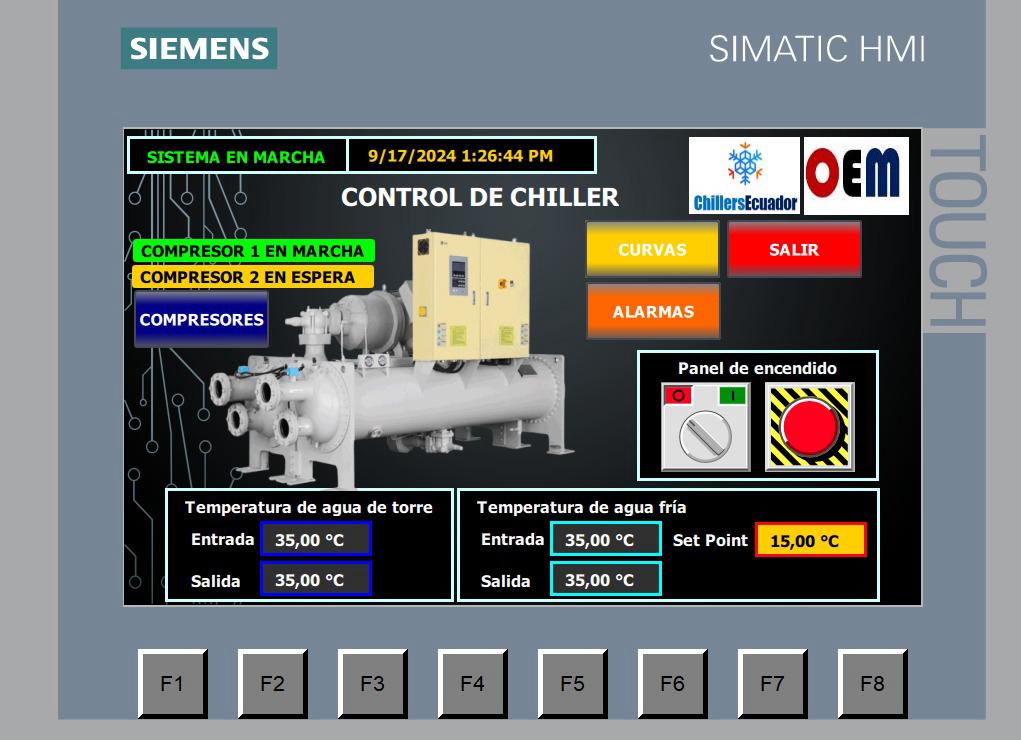Click the red O off indicator
The height and width of the screenshot is (741, 1021).
pos(678,395)
